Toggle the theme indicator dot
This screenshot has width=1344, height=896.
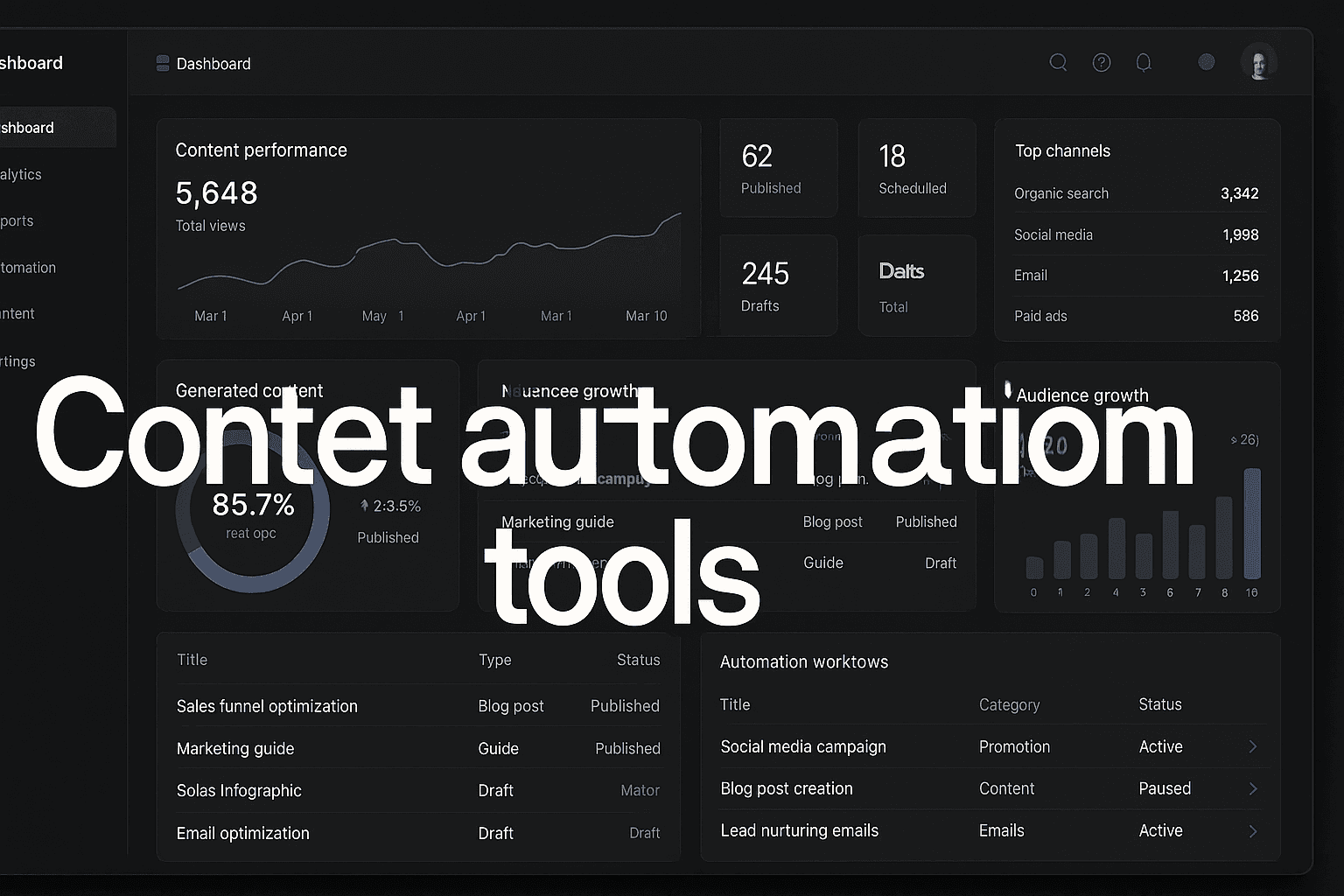click(1206, 61)
